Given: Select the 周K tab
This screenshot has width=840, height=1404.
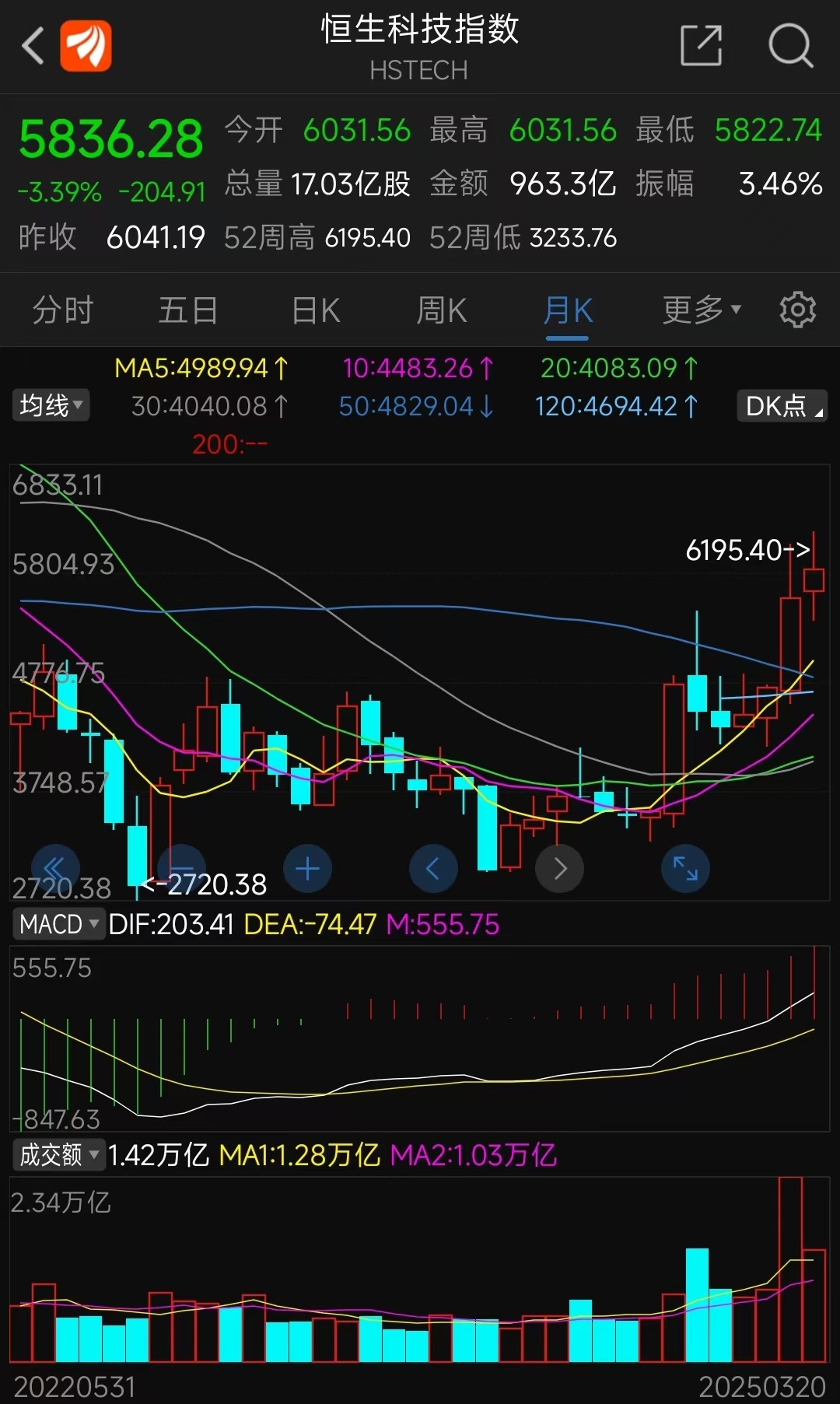Looking at the screenshot, I should 442,310.
